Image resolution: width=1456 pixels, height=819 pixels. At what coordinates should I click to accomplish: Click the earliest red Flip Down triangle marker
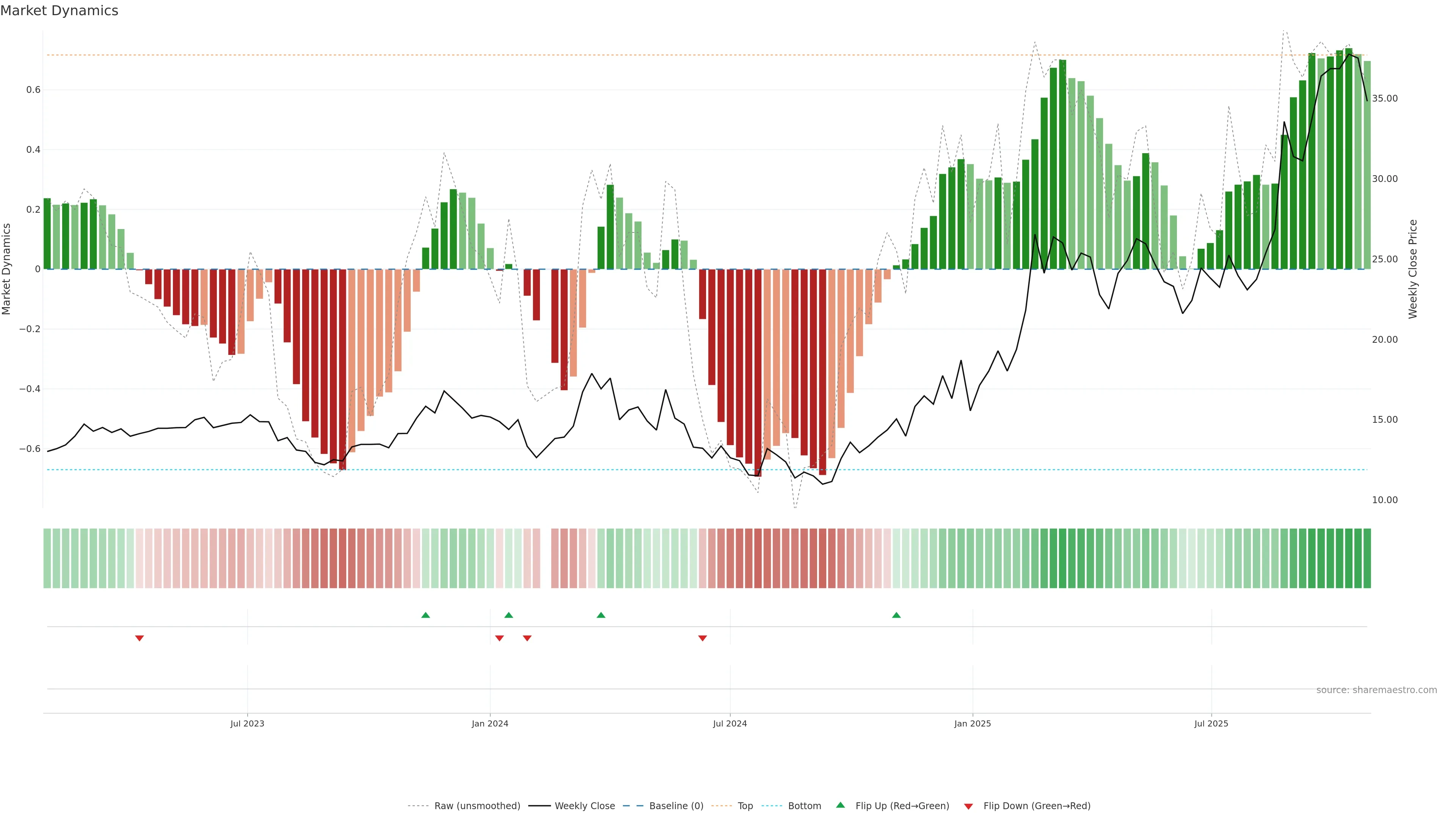click(x=140, y=638)
